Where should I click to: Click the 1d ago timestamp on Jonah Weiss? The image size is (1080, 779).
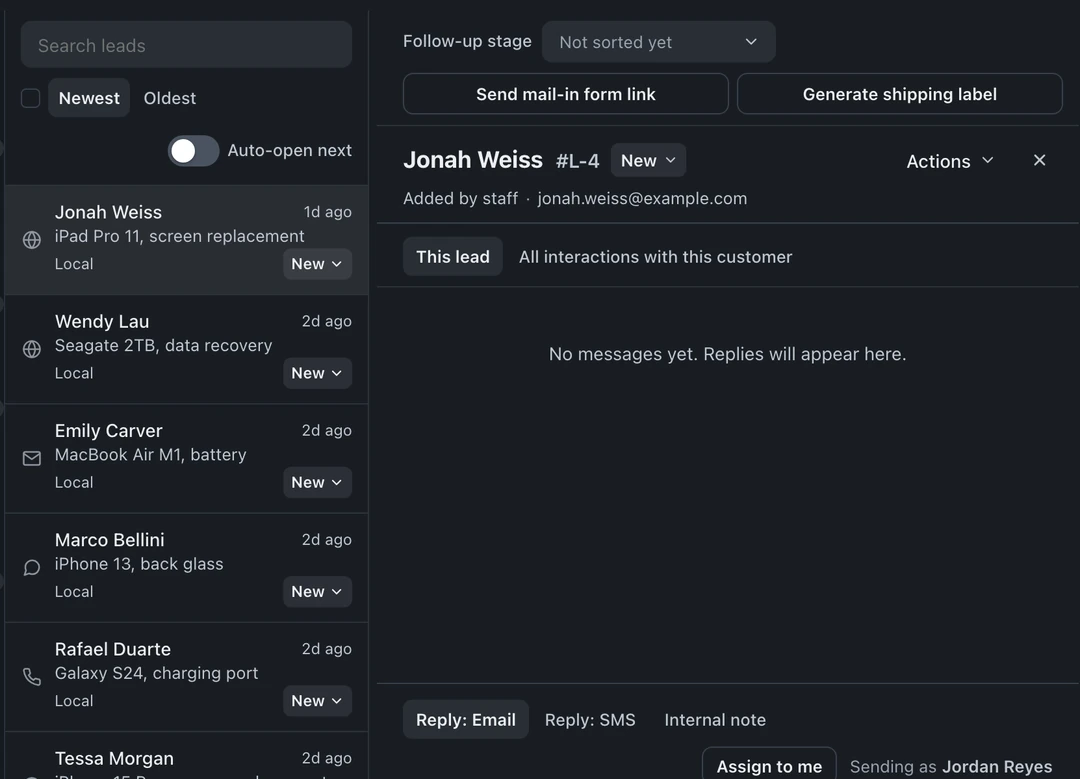(x=328, y=212)
